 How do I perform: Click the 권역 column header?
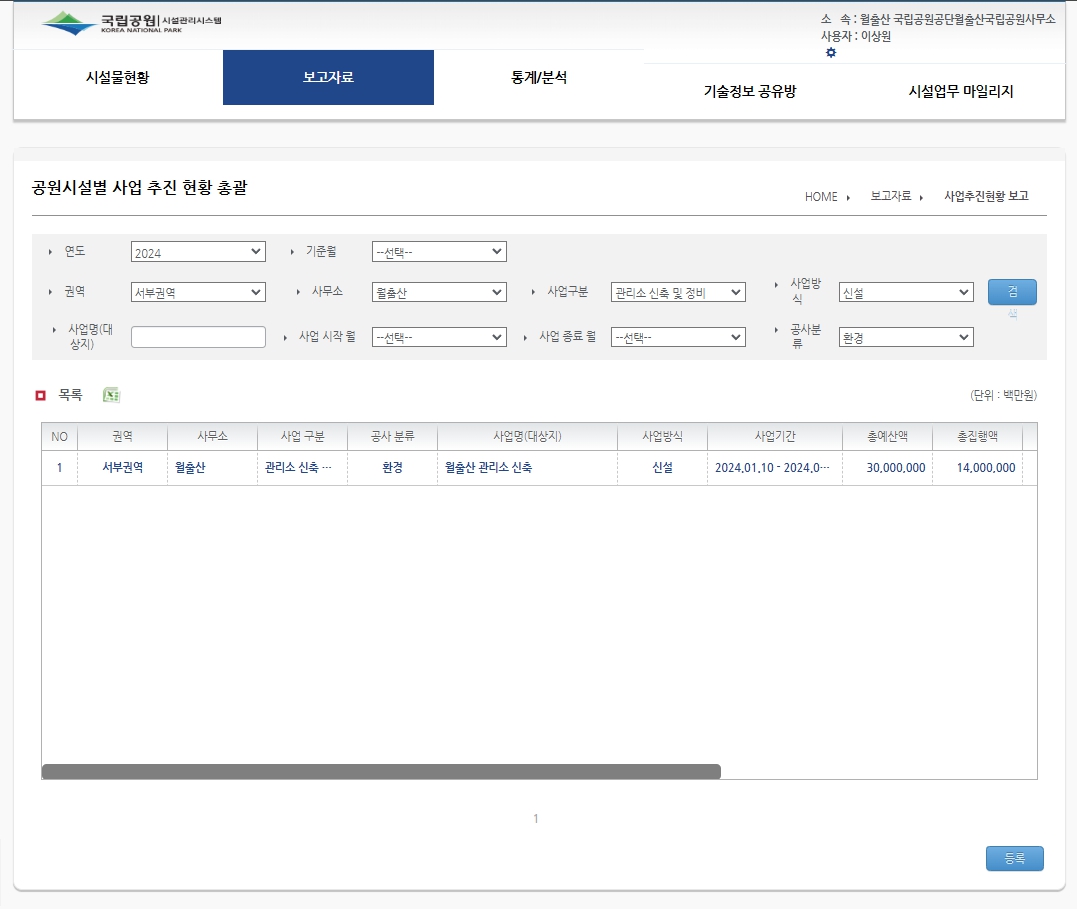pyautogui.click(x=122, y=436)
